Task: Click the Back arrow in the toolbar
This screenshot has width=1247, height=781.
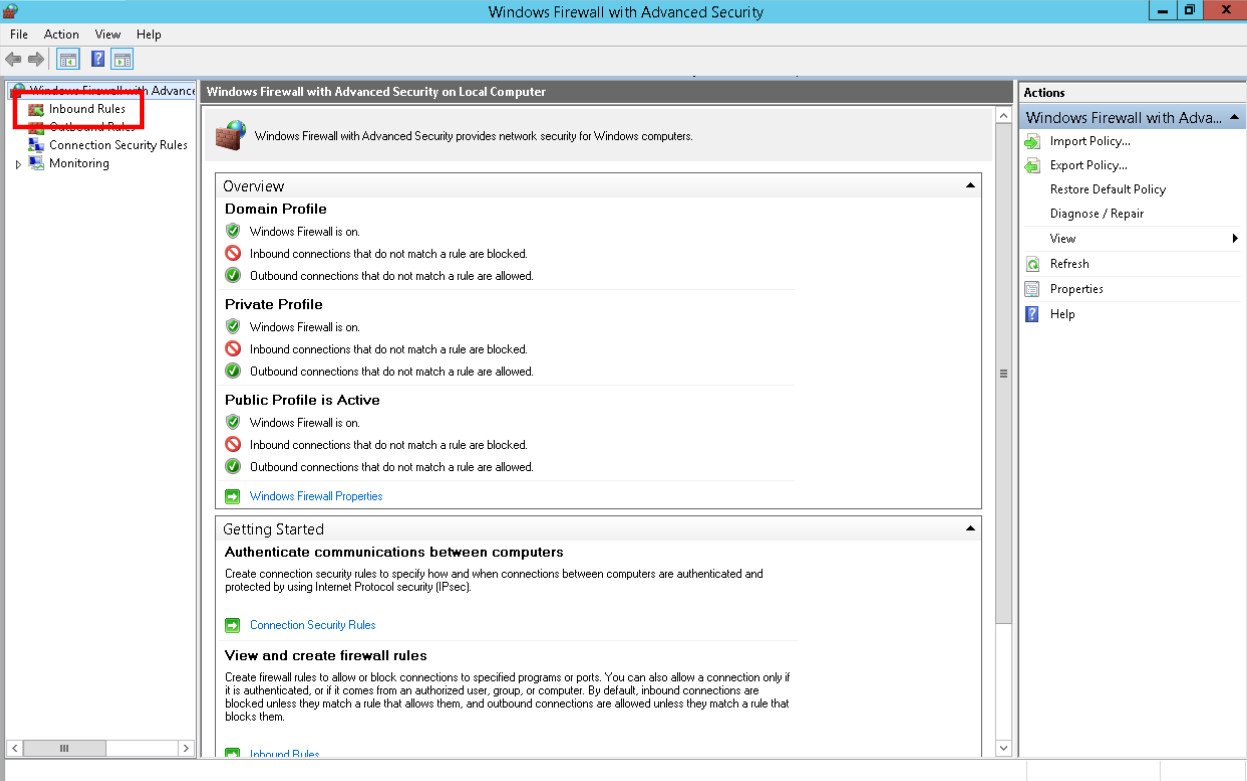Action: 13,59
